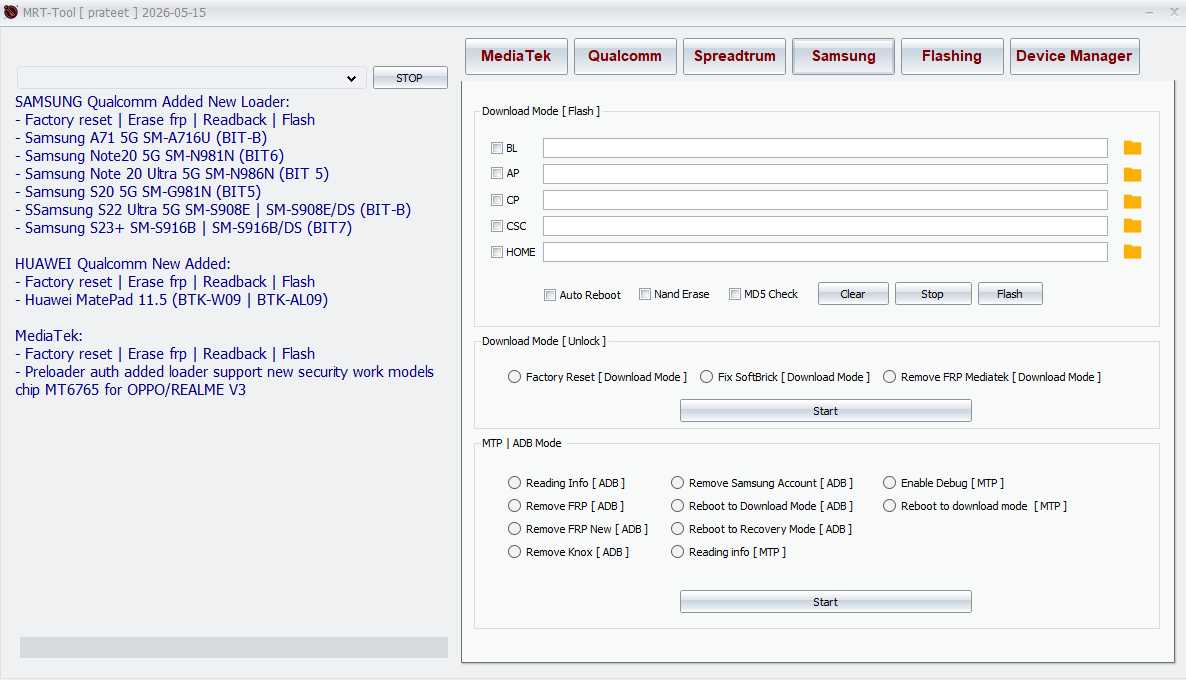
Task: Toggle the CSC checkbox
Action: click(x=497, y=225)
